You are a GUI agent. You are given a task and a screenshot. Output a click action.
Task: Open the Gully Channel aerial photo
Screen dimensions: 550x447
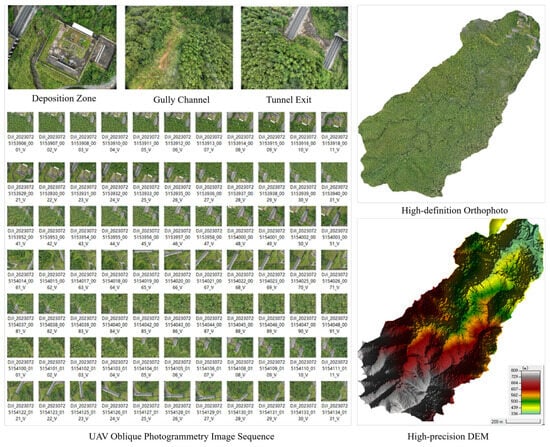pos(179,47)
